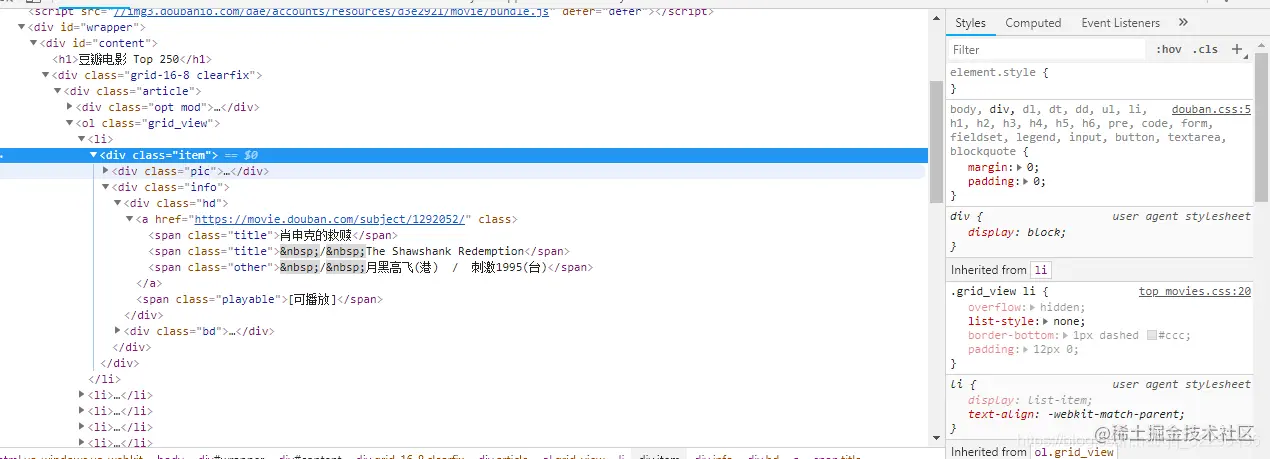This screenshot has height=459, width=1270.
Task: Switch to the Computed tab
Action: point(1033,23)
